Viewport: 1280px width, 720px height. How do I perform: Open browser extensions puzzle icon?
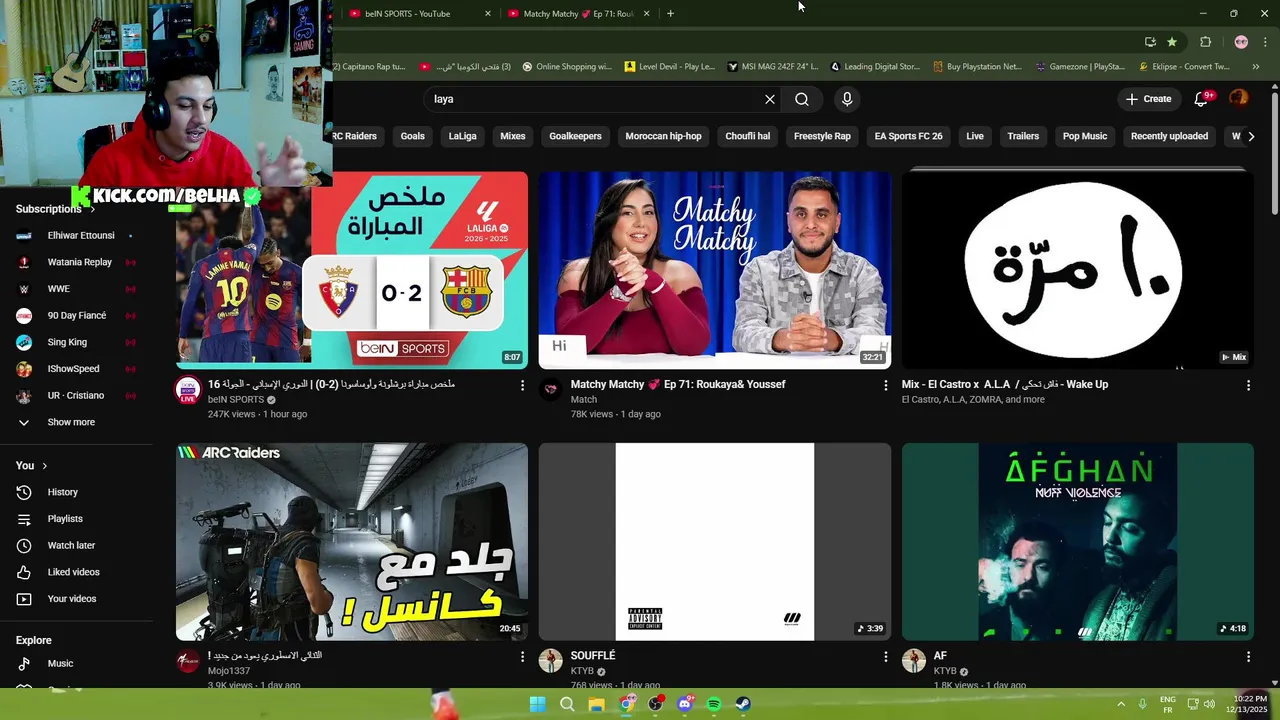coord(1206,42)
